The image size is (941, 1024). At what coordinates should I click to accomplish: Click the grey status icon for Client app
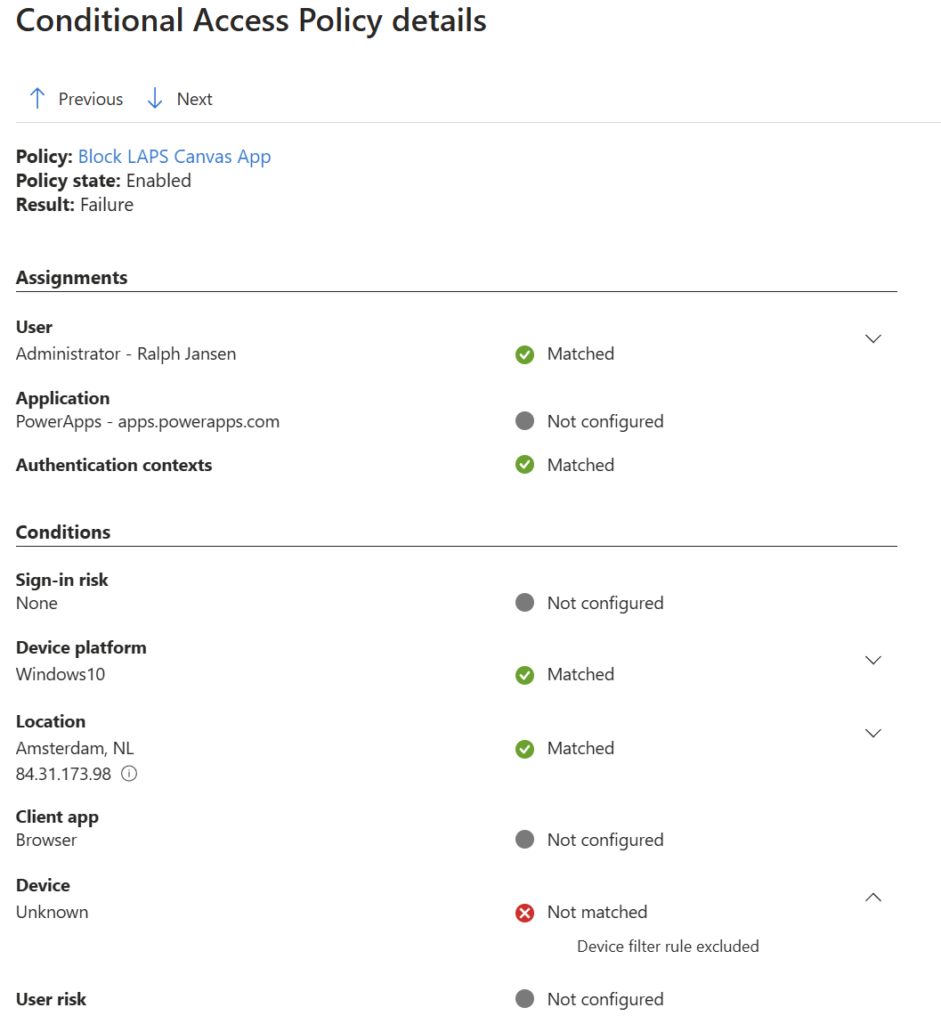525,840
